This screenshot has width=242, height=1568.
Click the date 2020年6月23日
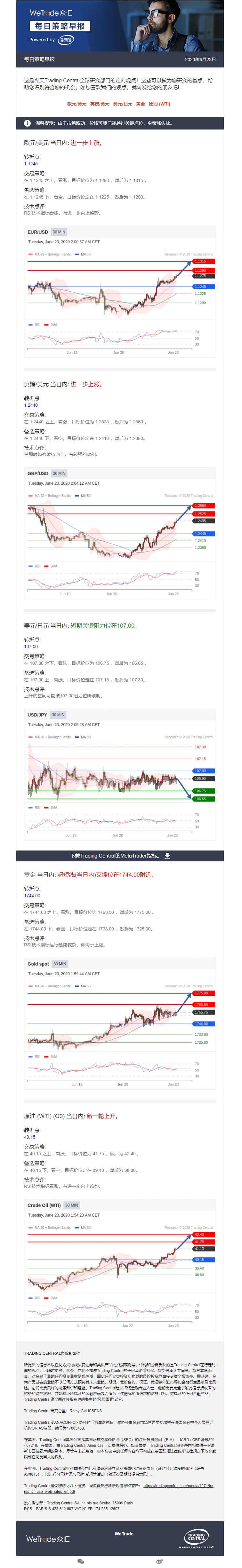click(201, 60)
